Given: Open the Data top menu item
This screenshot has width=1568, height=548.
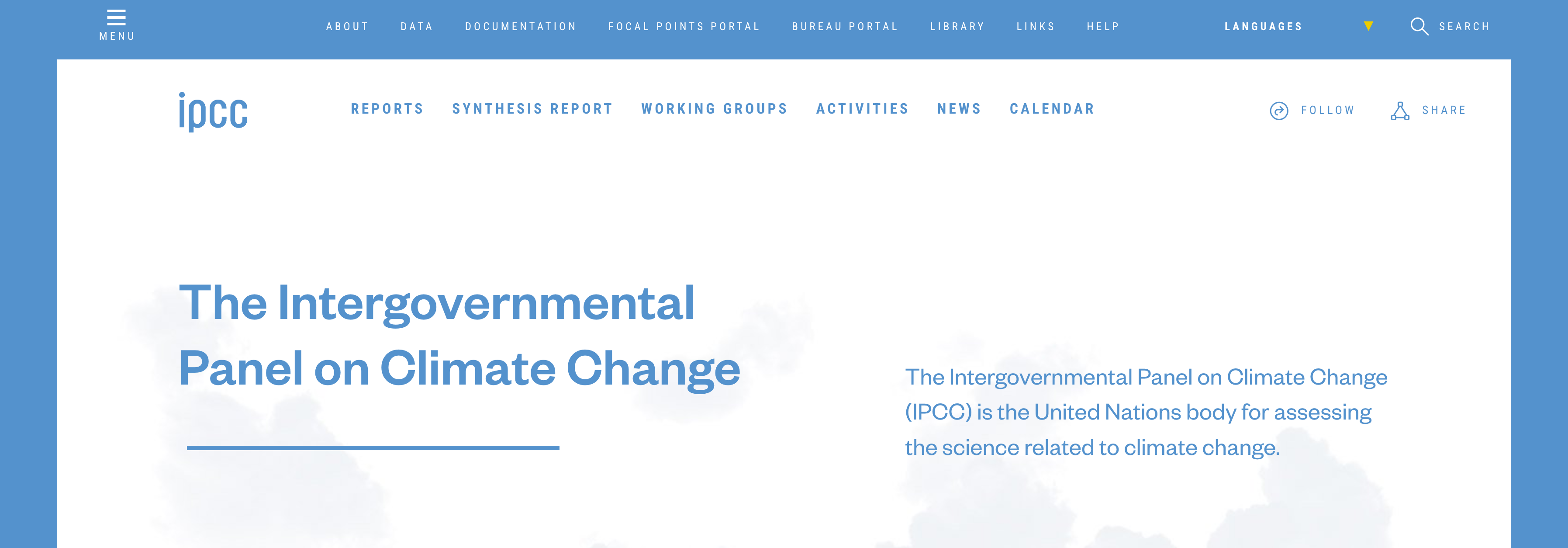Looking at the screenshot, I should coord(416,27).
